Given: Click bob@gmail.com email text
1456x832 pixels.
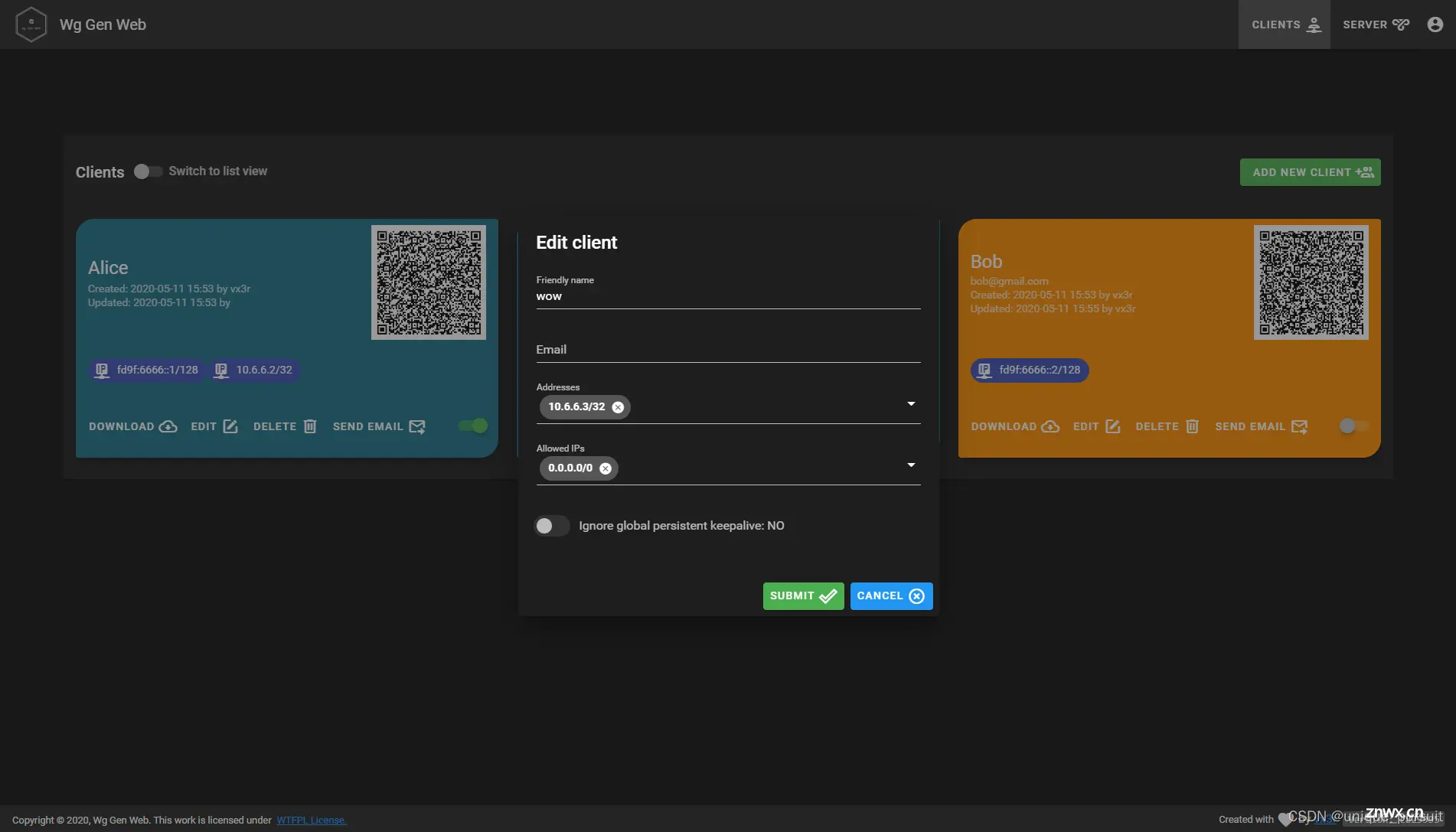Looking at the screenshot, I should click(x=1009, y=281).
